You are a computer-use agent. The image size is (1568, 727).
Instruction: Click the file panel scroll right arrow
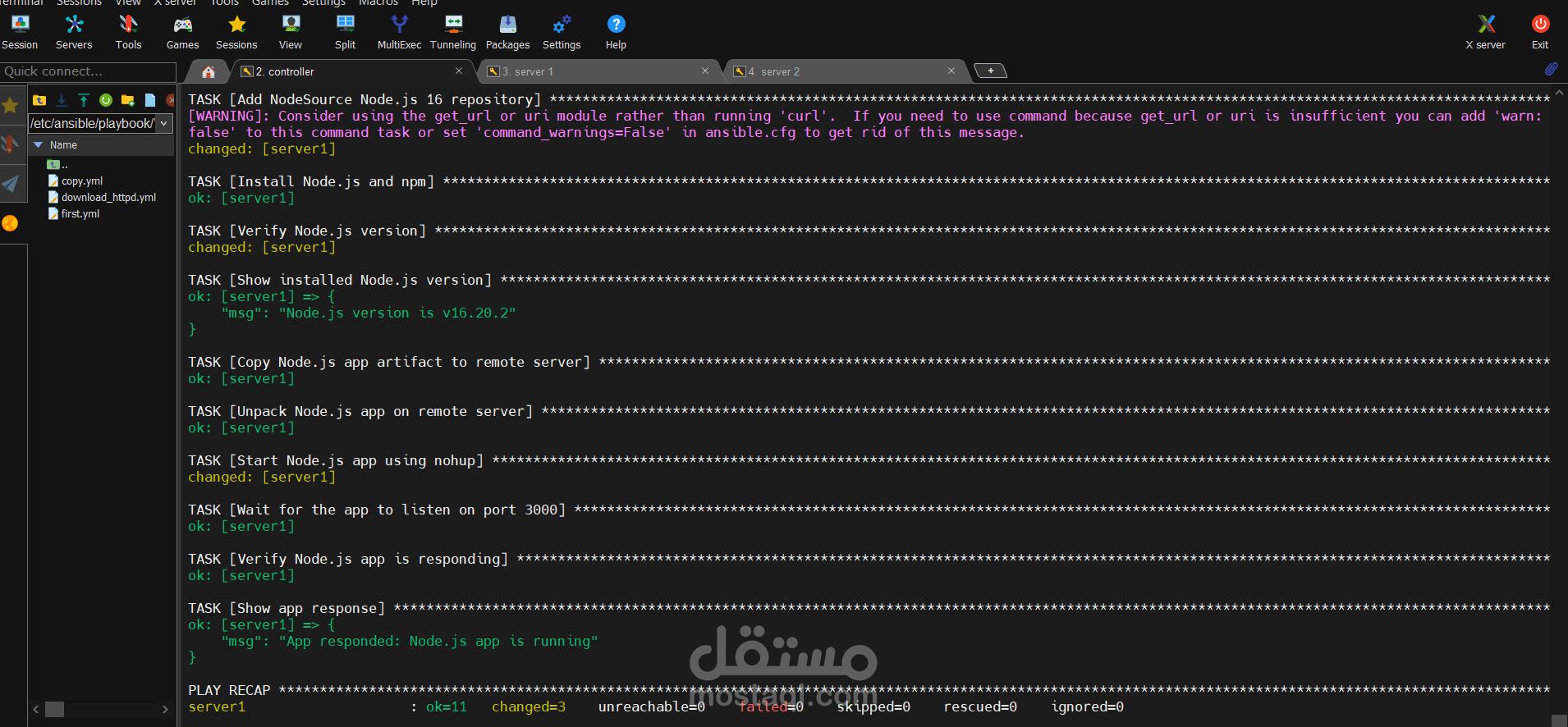pyautogui.click(x=165, y=709)
